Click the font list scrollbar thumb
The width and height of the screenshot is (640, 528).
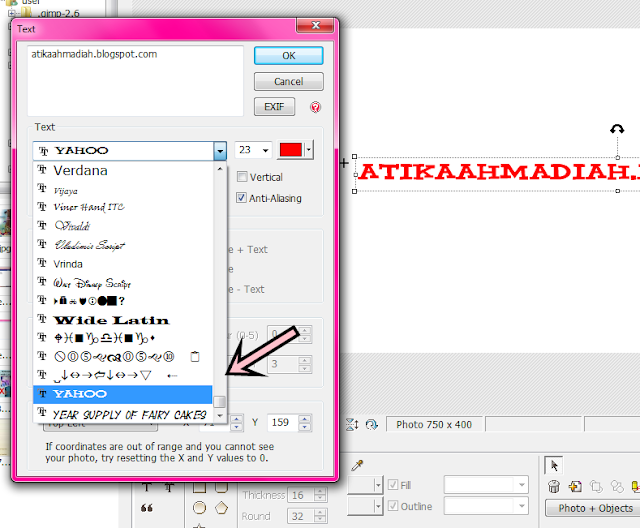[x=220, y=402]
